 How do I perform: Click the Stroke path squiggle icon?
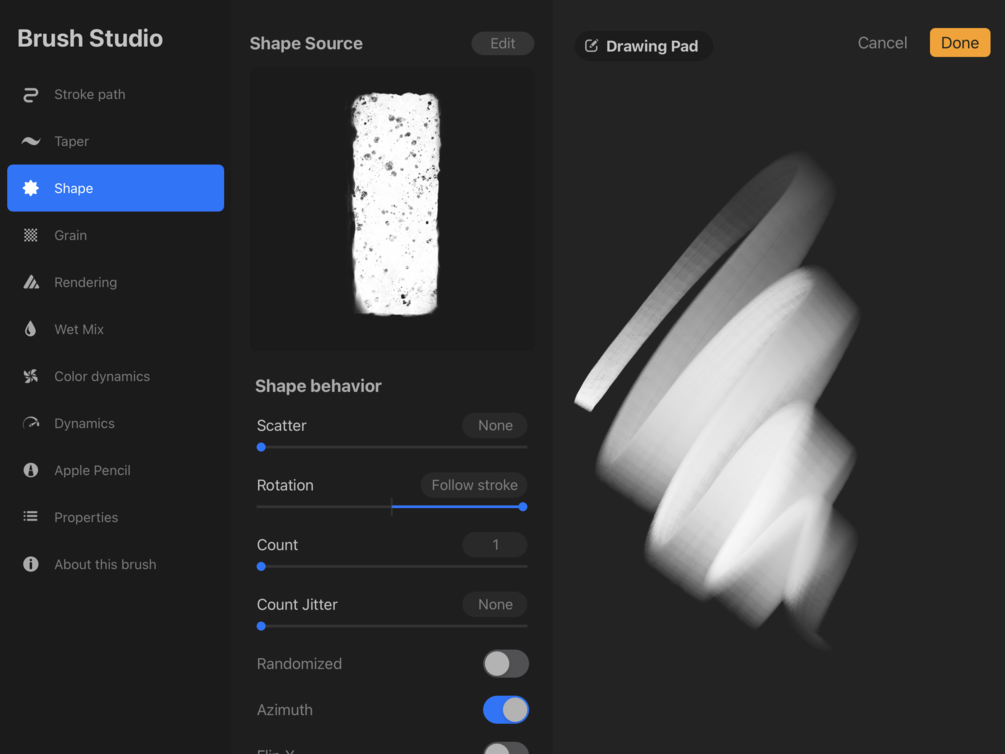pos(30,95)
